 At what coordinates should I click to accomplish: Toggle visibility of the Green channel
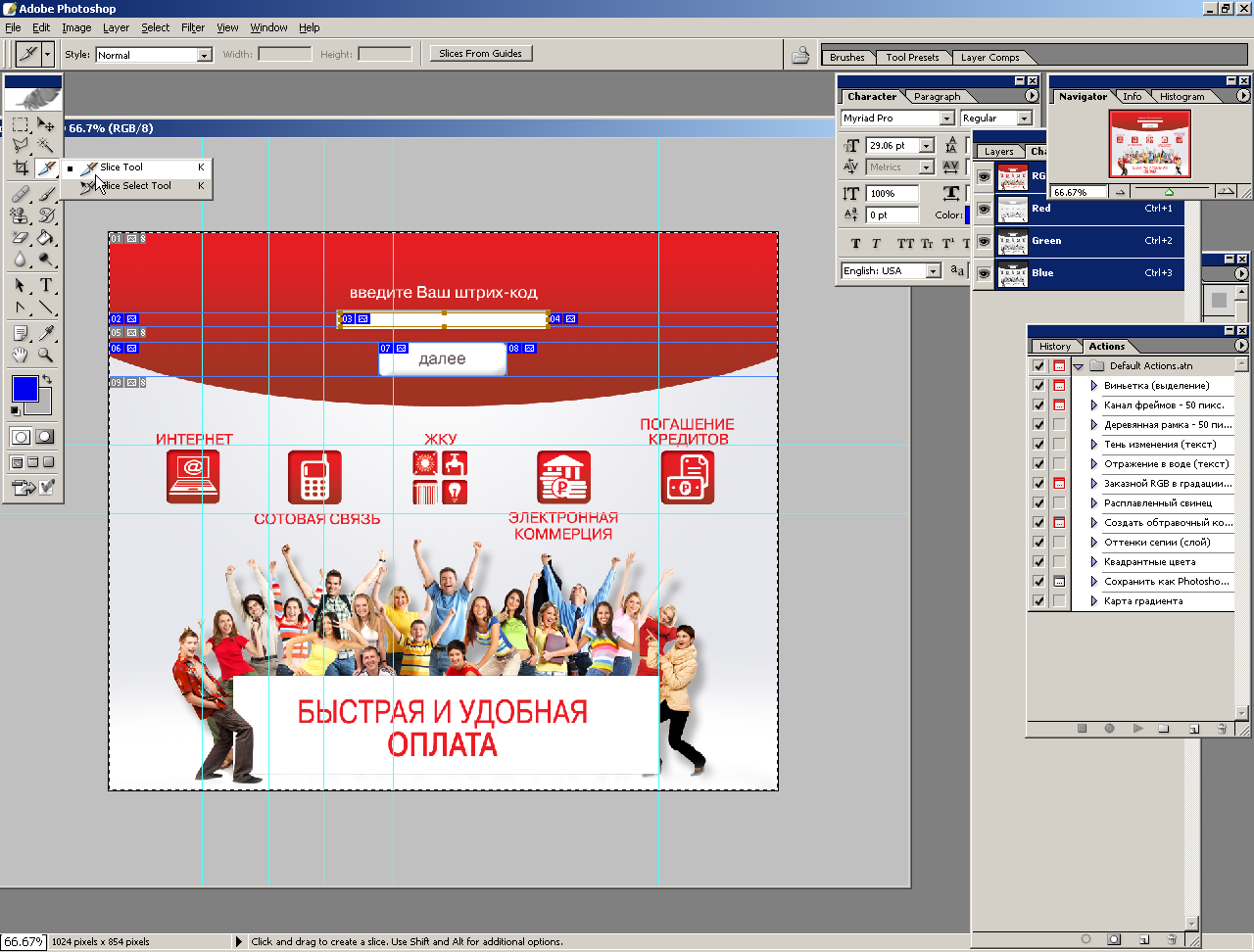pos(984,241)
